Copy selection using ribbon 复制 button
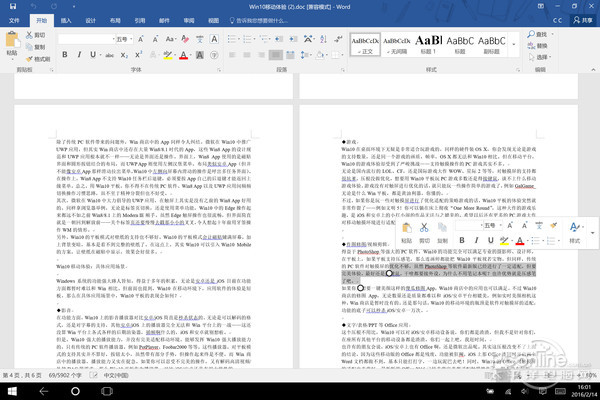This screenshot has height=400, width=600. pyautogui.click(x=36, y=47)
